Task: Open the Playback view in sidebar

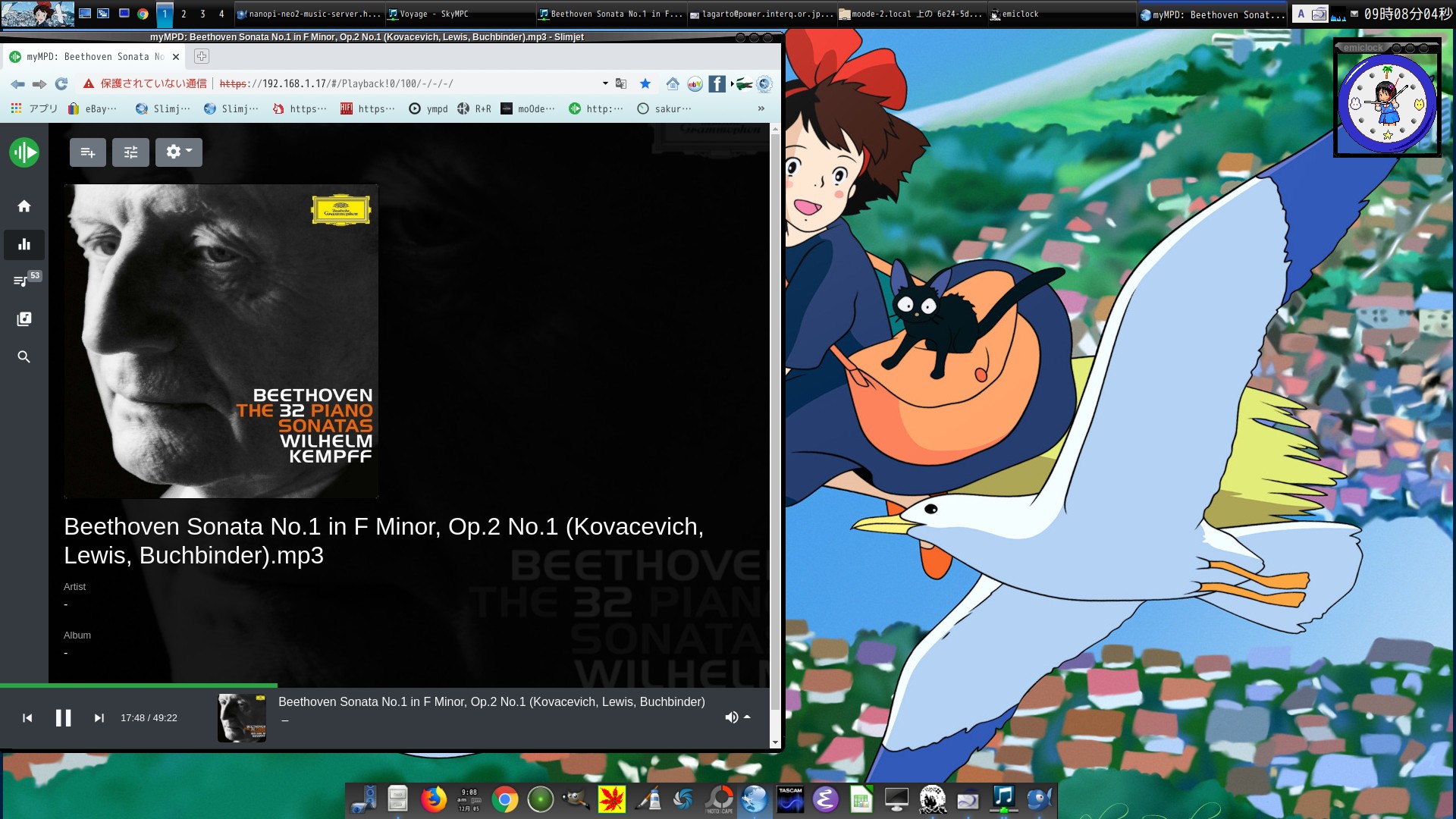Action: (x=24, y=244)
